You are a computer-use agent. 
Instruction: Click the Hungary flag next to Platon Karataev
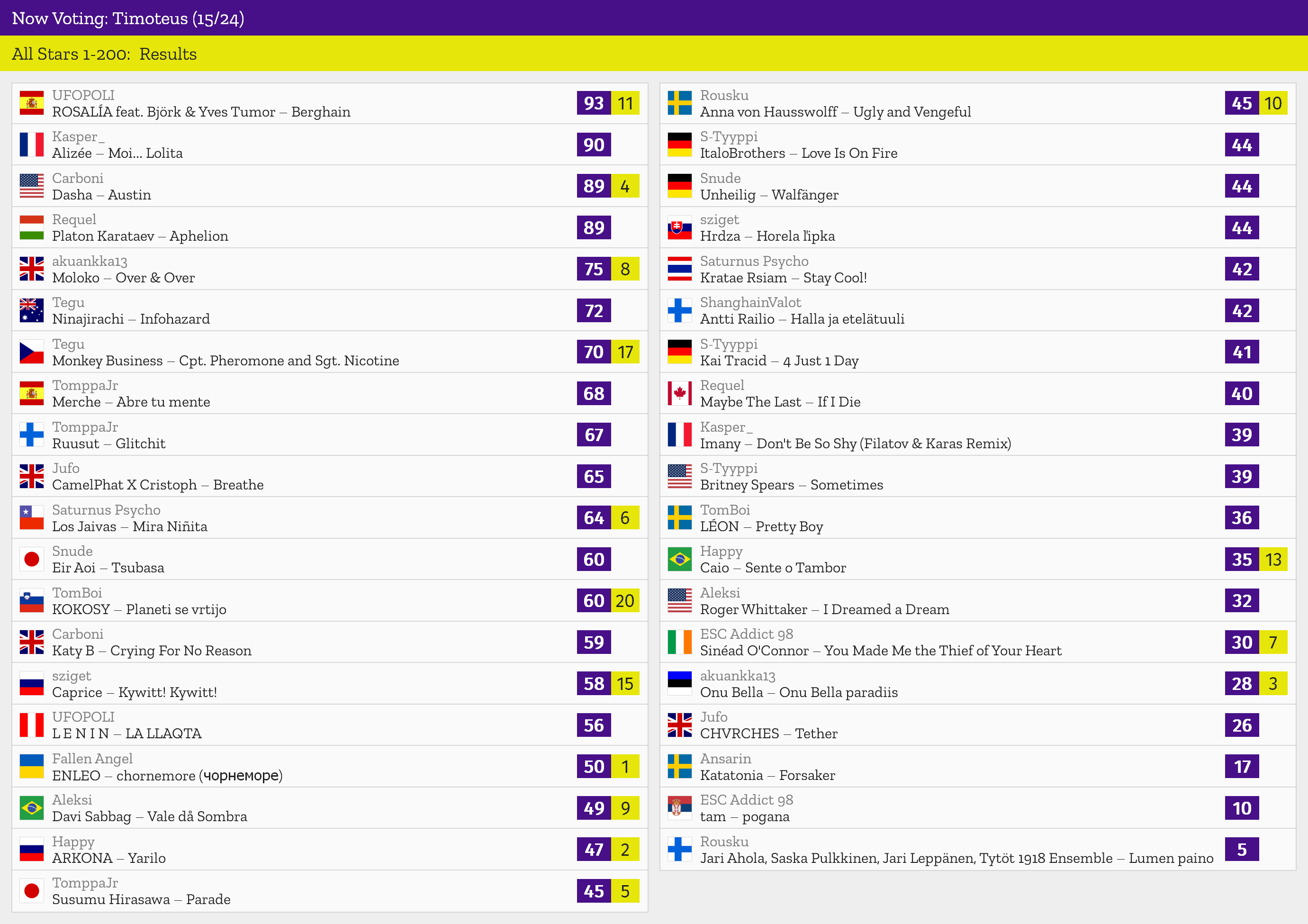coord(31,227)
